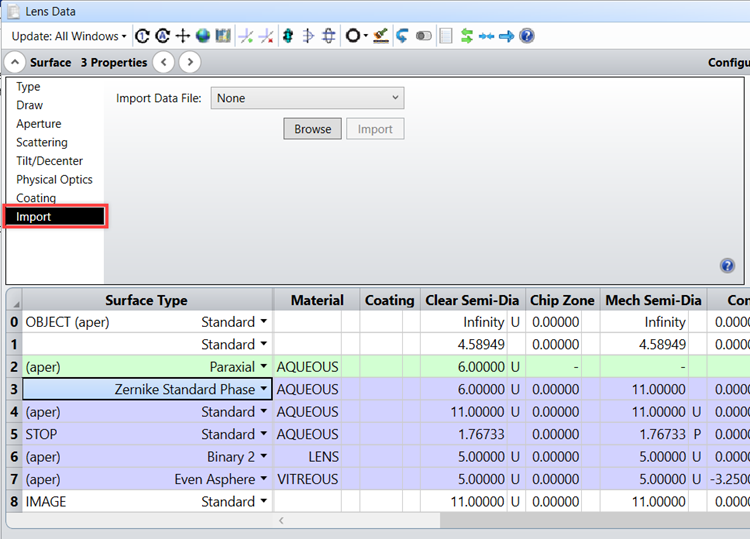
Task: Click the blue right arrow icon
Action: coord(507,36)
